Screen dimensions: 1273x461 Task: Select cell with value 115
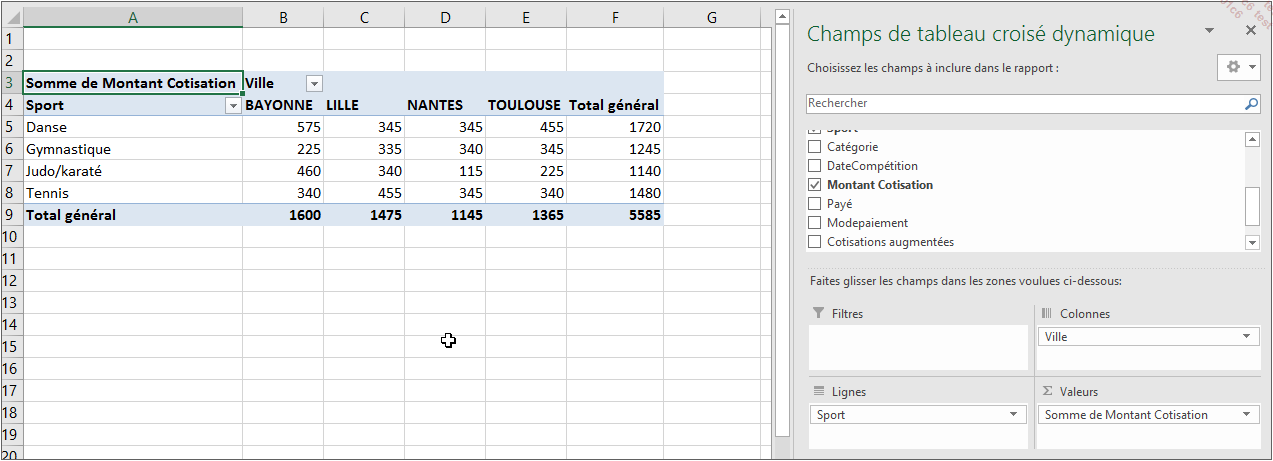click(445, 171)
